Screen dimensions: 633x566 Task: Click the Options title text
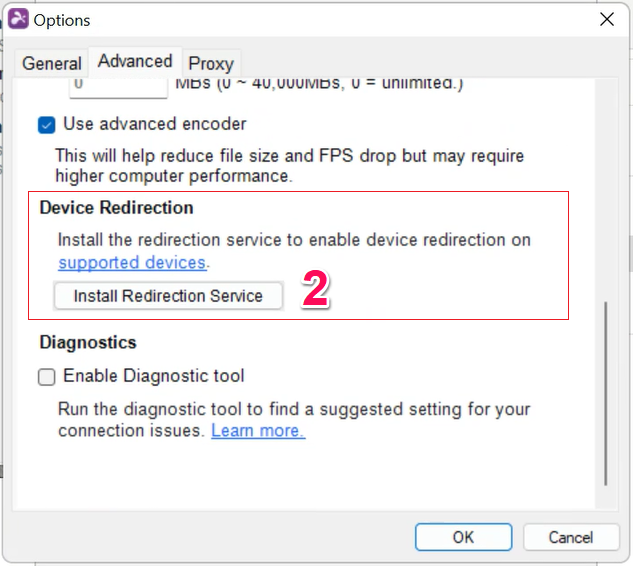click(x=62, y=20)
